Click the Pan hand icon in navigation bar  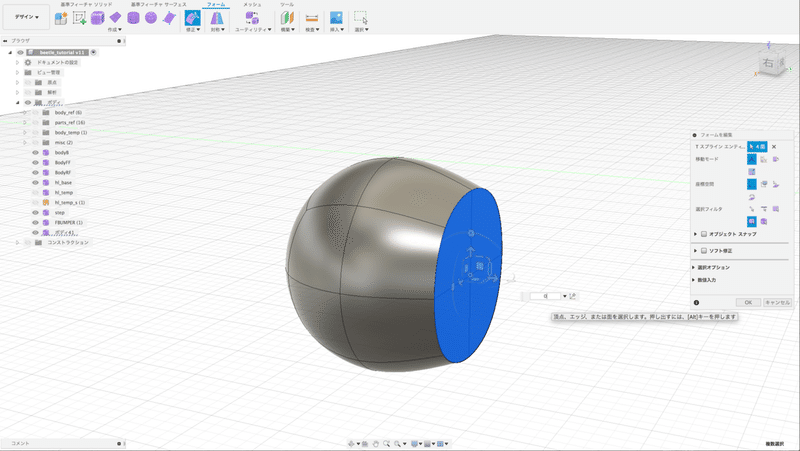tap(376, 444)
